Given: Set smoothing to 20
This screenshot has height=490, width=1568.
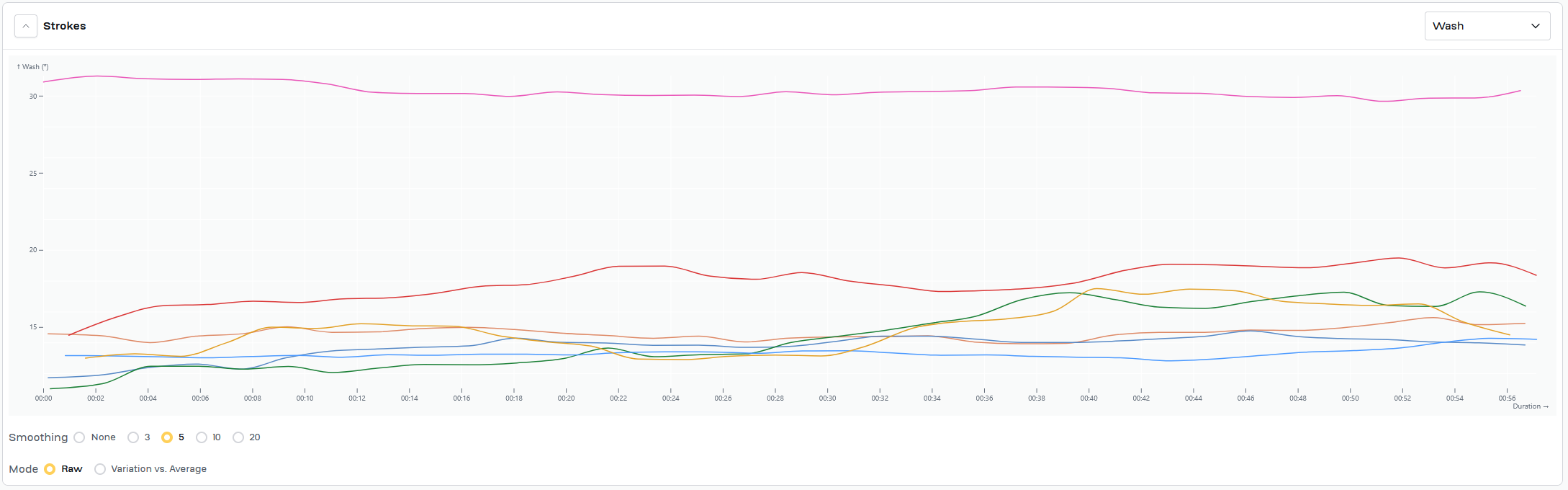Looking at the screenshot, I should (238, 437).
